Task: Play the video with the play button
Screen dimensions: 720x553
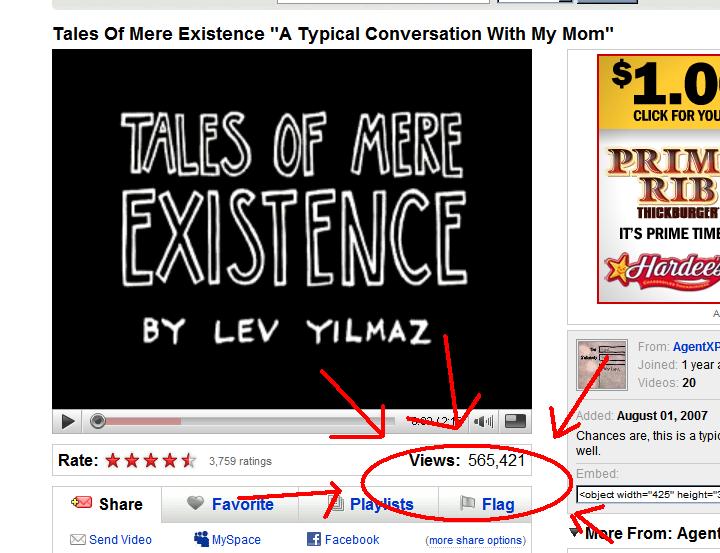Action: tap(68, 421)
